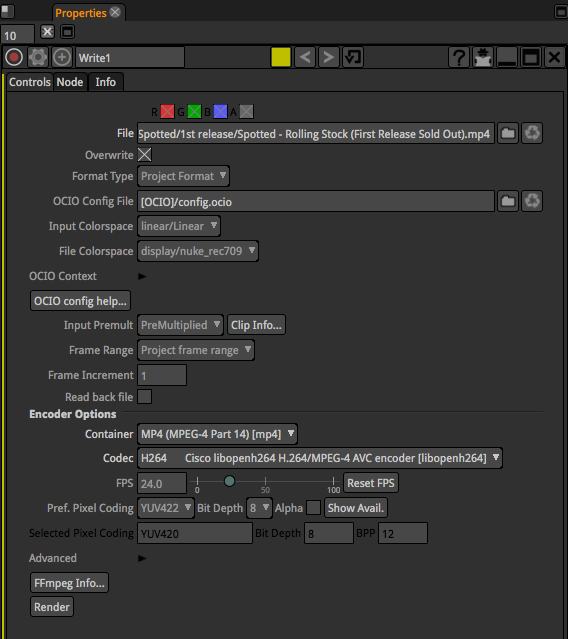
Task: Switch to the Node tab
Action: [70, 82]
